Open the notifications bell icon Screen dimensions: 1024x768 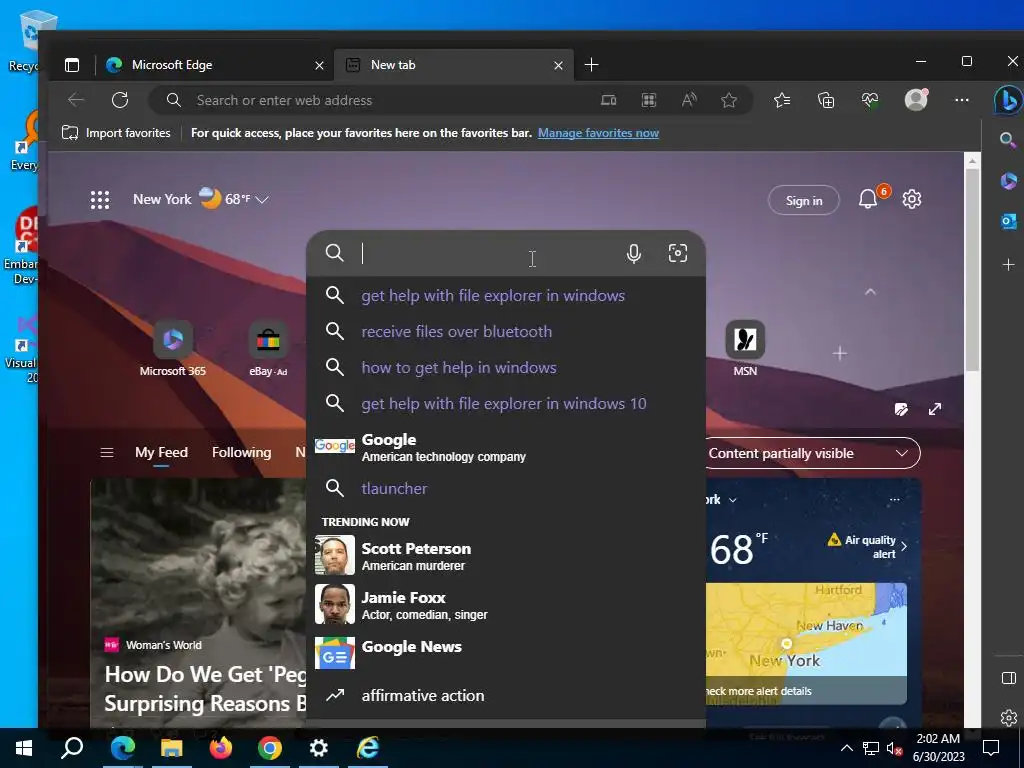[x=868, y=199]
